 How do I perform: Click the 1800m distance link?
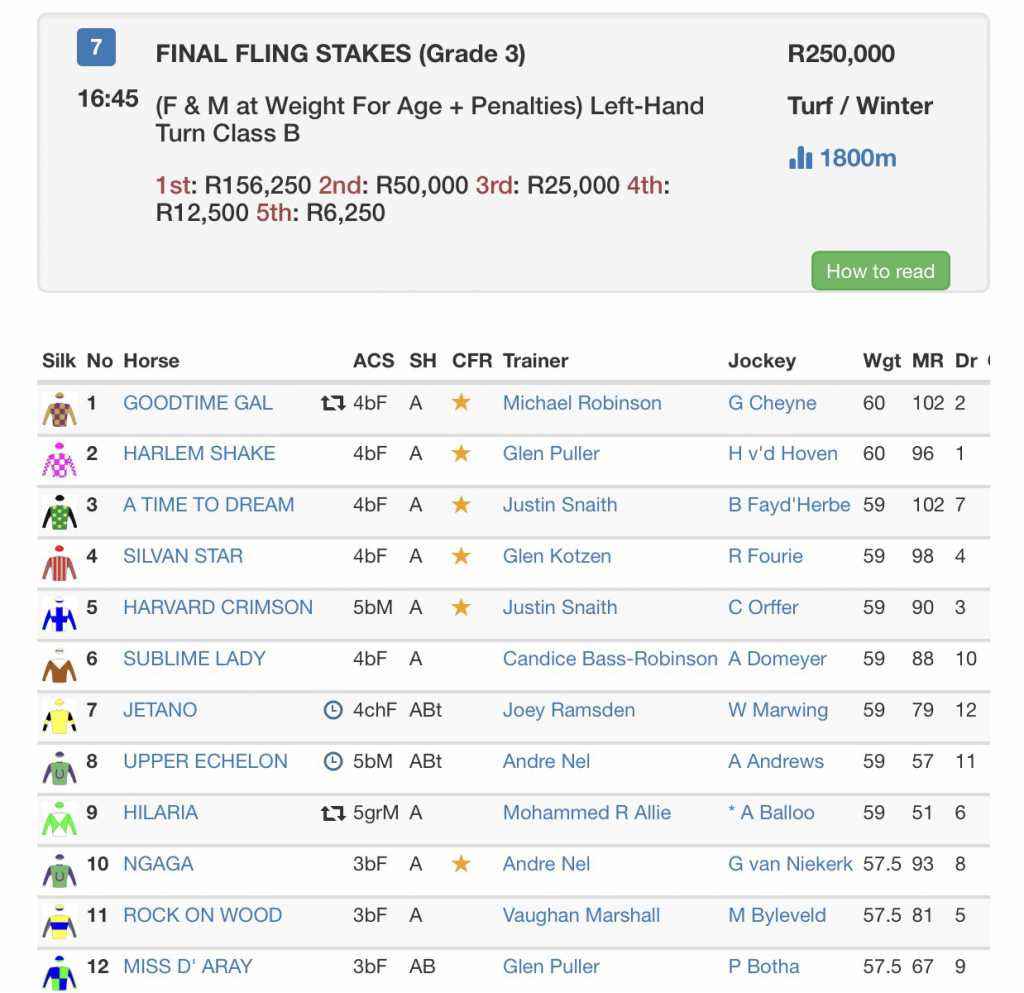(x=858, y=158)
